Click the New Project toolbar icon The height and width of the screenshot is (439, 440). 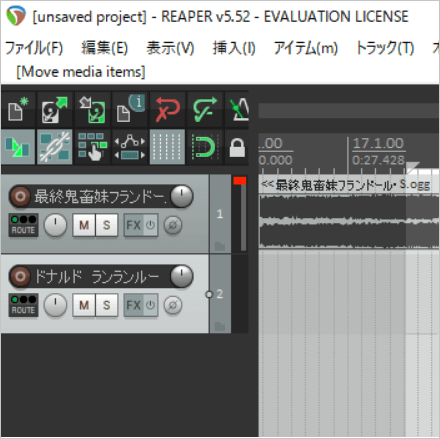(x=18, y=110)
